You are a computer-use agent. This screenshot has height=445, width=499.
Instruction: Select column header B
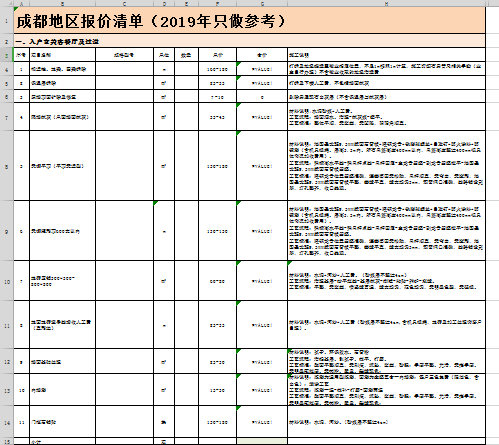(x=62, y=3)
